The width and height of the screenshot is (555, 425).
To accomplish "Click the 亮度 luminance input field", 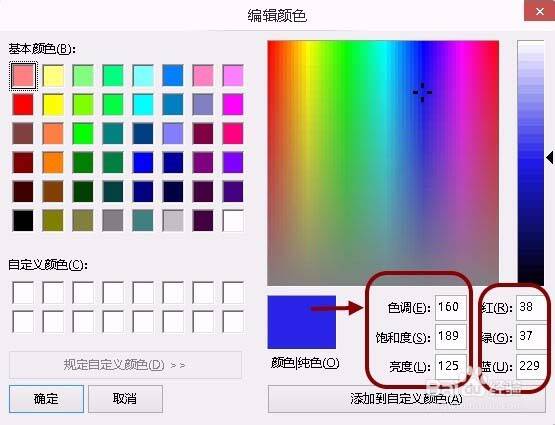I will (450, 366).
